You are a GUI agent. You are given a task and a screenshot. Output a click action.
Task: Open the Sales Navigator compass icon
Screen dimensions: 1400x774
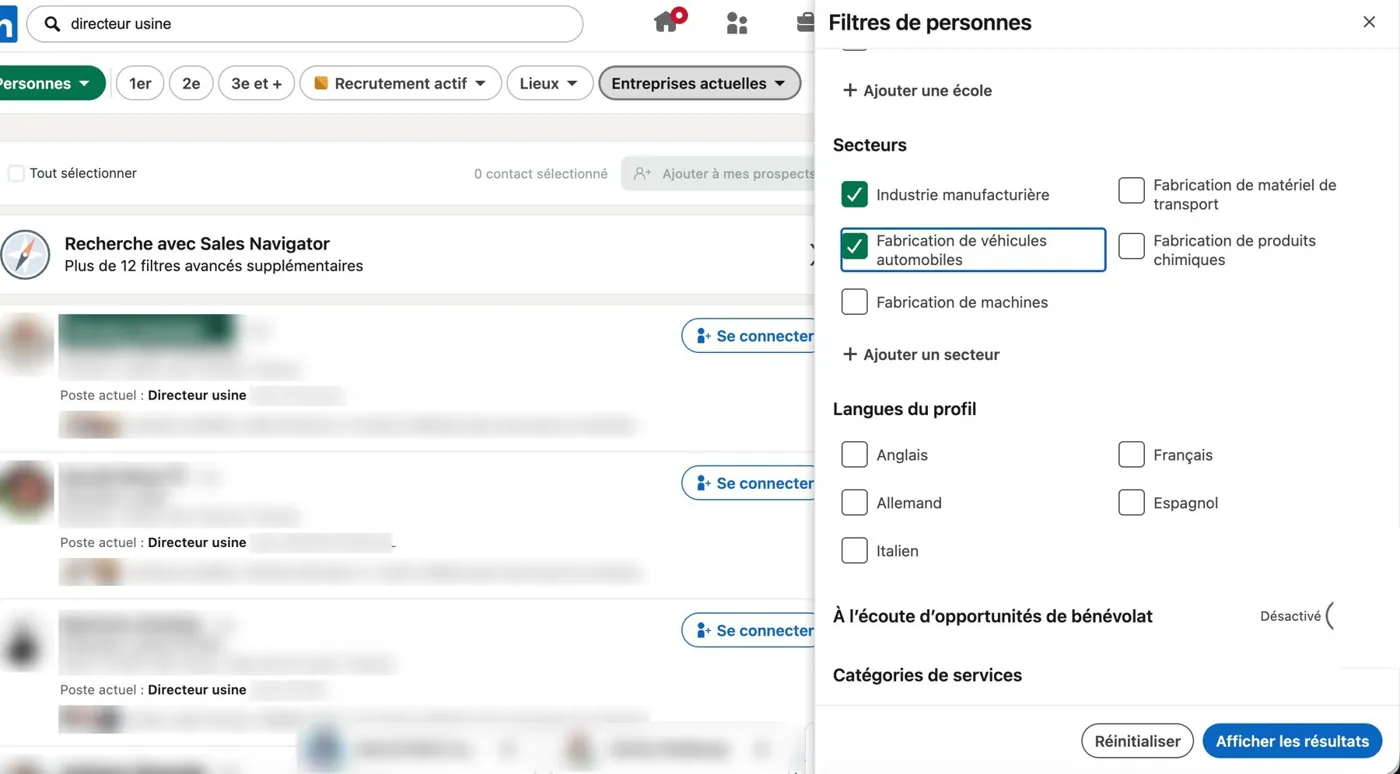click(26, 254)
